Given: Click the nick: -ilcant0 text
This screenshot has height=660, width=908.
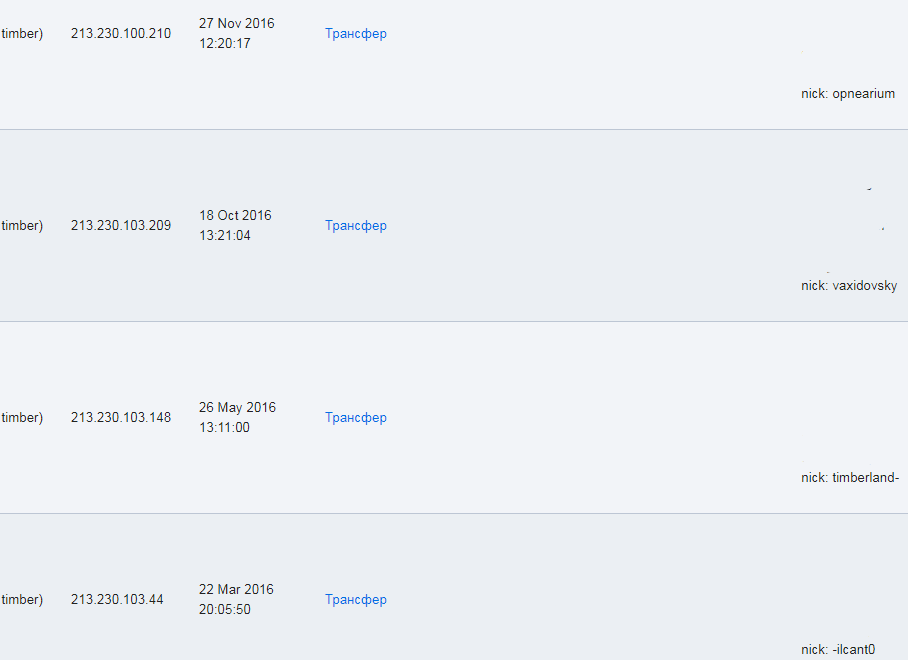Looking at the screenshot, I should point(838,650).
